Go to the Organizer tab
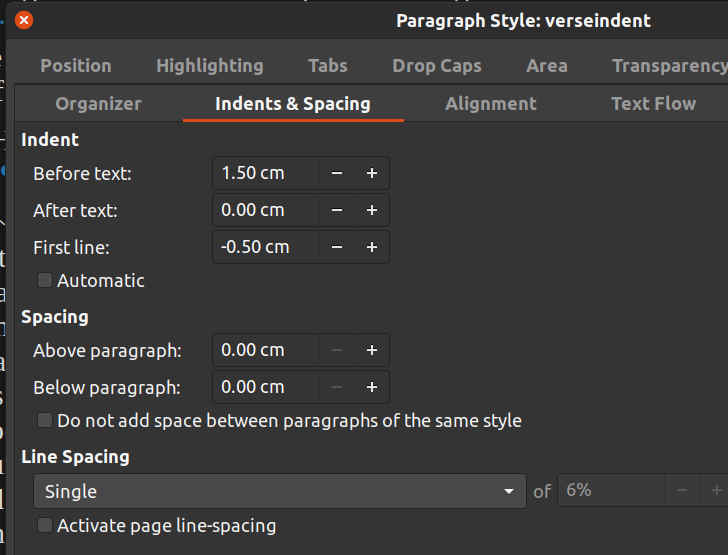 pyautogui.click(x=98, y=104)
